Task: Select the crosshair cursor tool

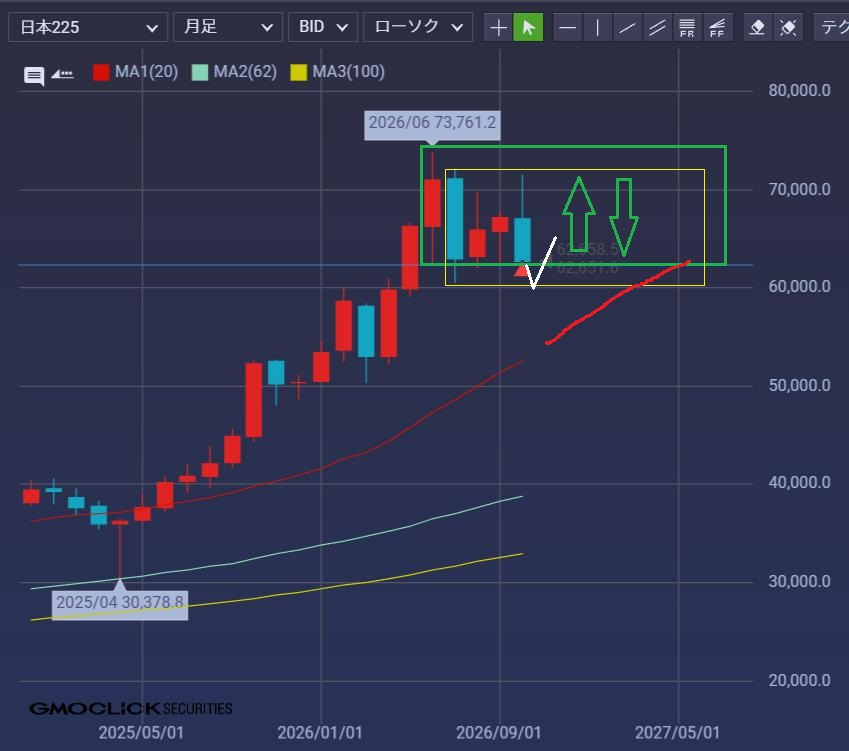Action: (x=498, y=27)
